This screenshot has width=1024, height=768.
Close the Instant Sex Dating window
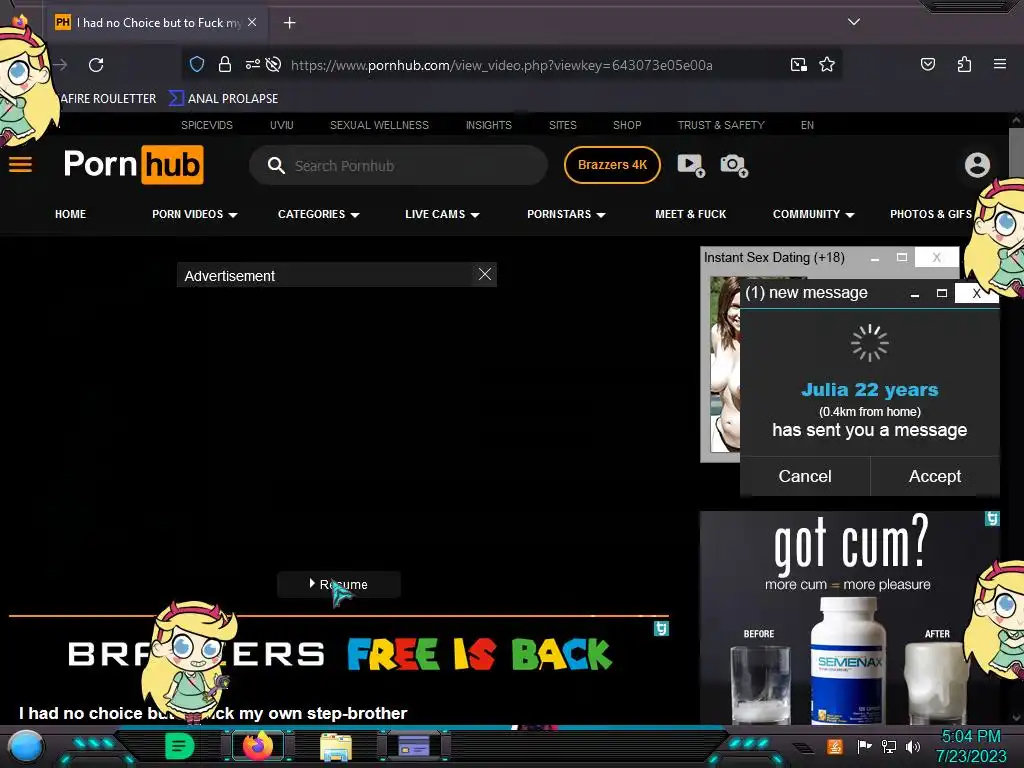click(x=936, y=257)
